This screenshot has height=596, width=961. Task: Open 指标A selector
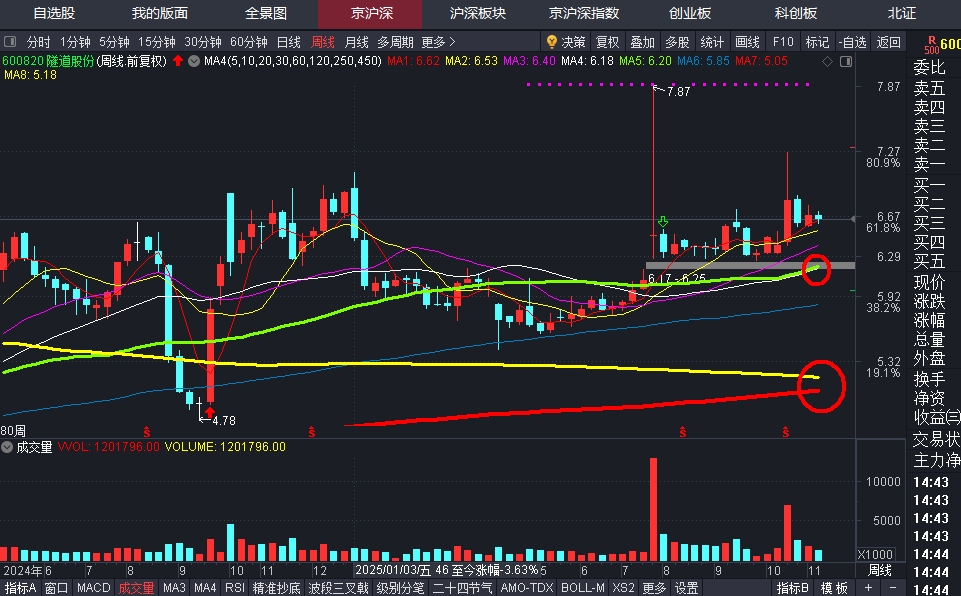21,588
